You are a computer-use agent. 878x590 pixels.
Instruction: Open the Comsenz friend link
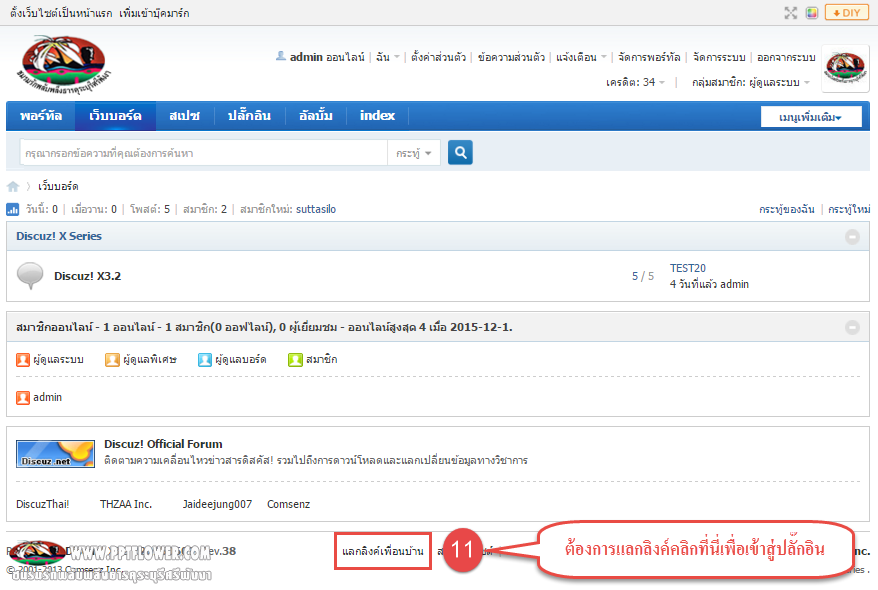pos(288,504)
